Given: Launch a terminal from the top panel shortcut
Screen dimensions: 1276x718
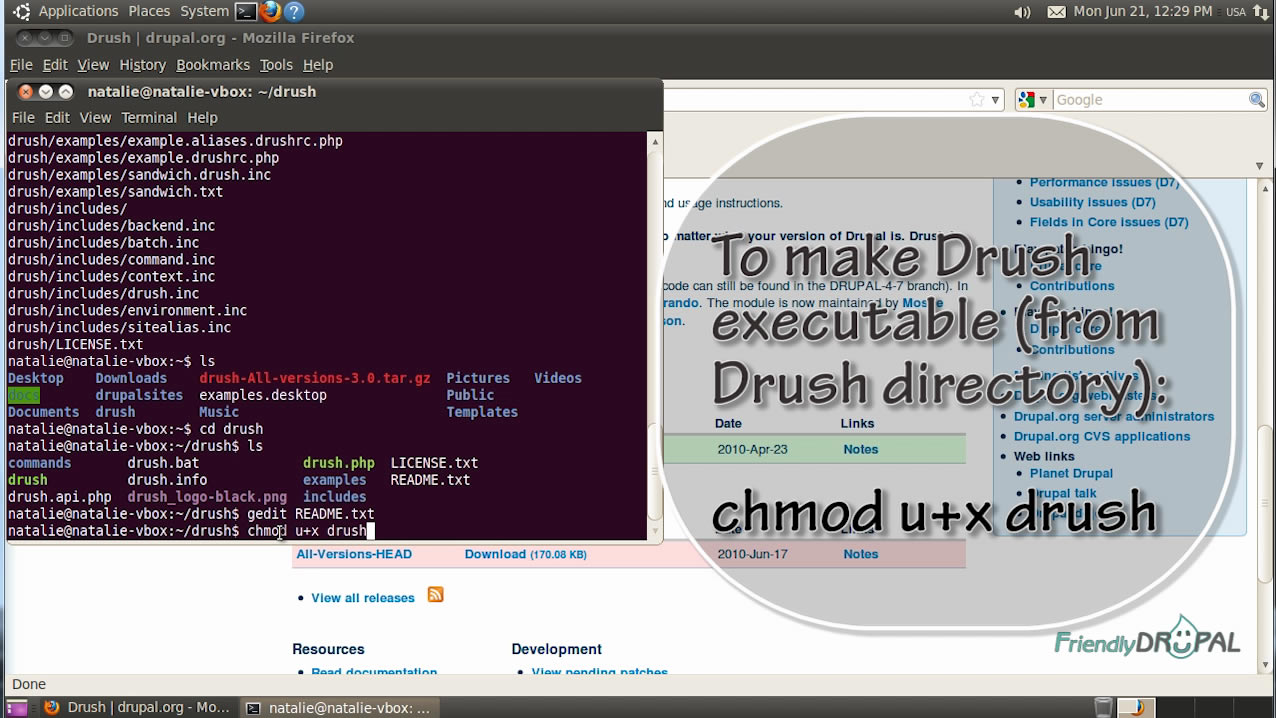Looking at the screenshot, I should pyautogui.click(x=247, y=12).
